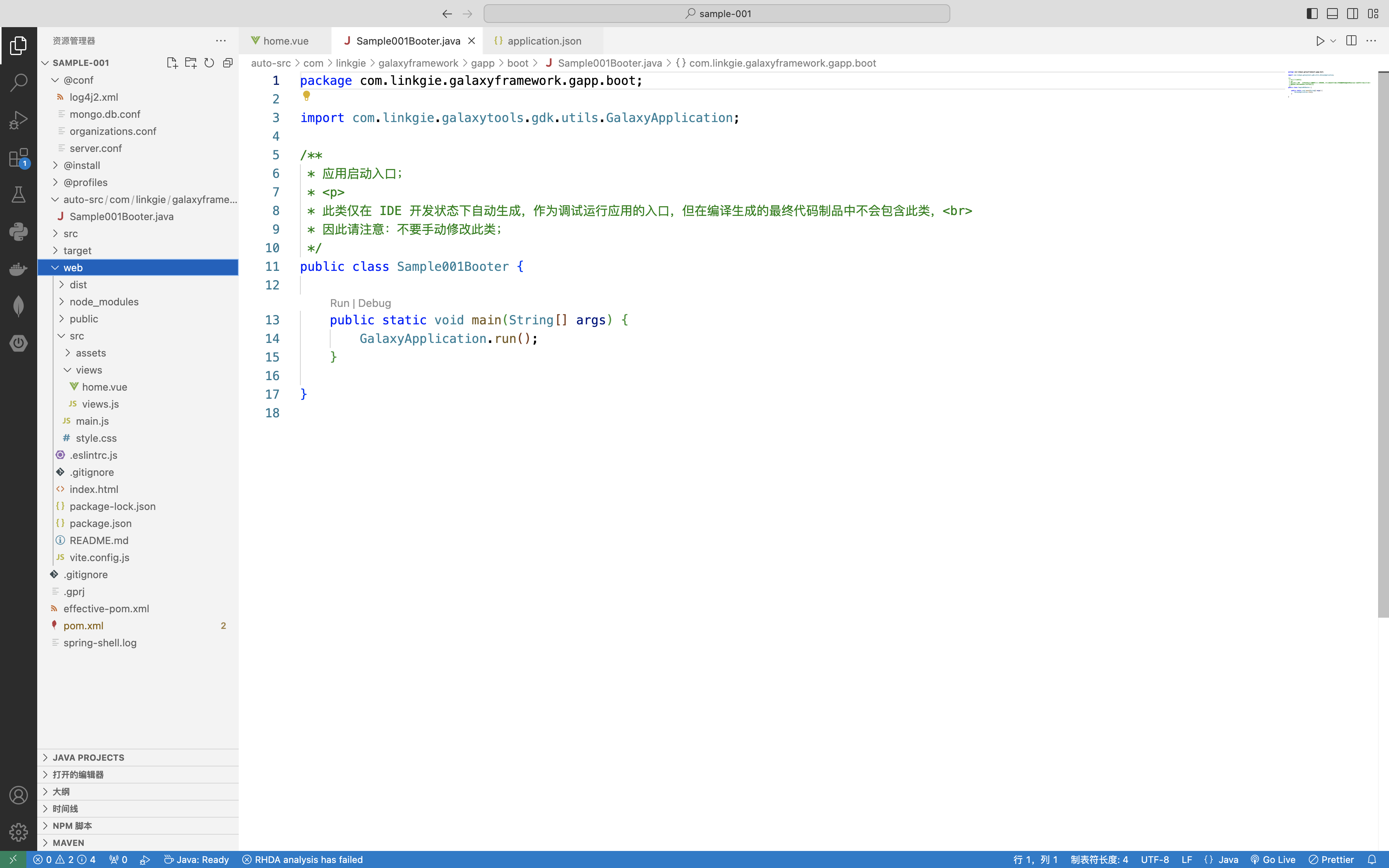Open Run and Debug view icon
This screenshot has height=868, width=1389.
click(18, 120)
